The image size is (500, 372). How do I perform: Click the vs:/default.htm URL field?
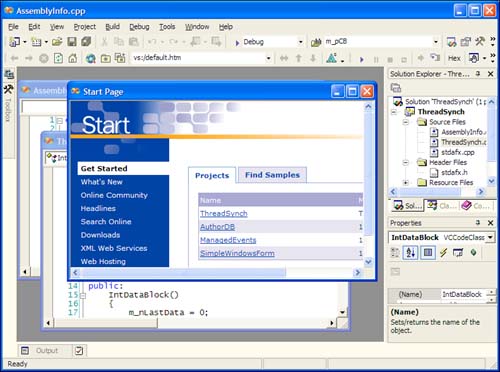point(198,58)
